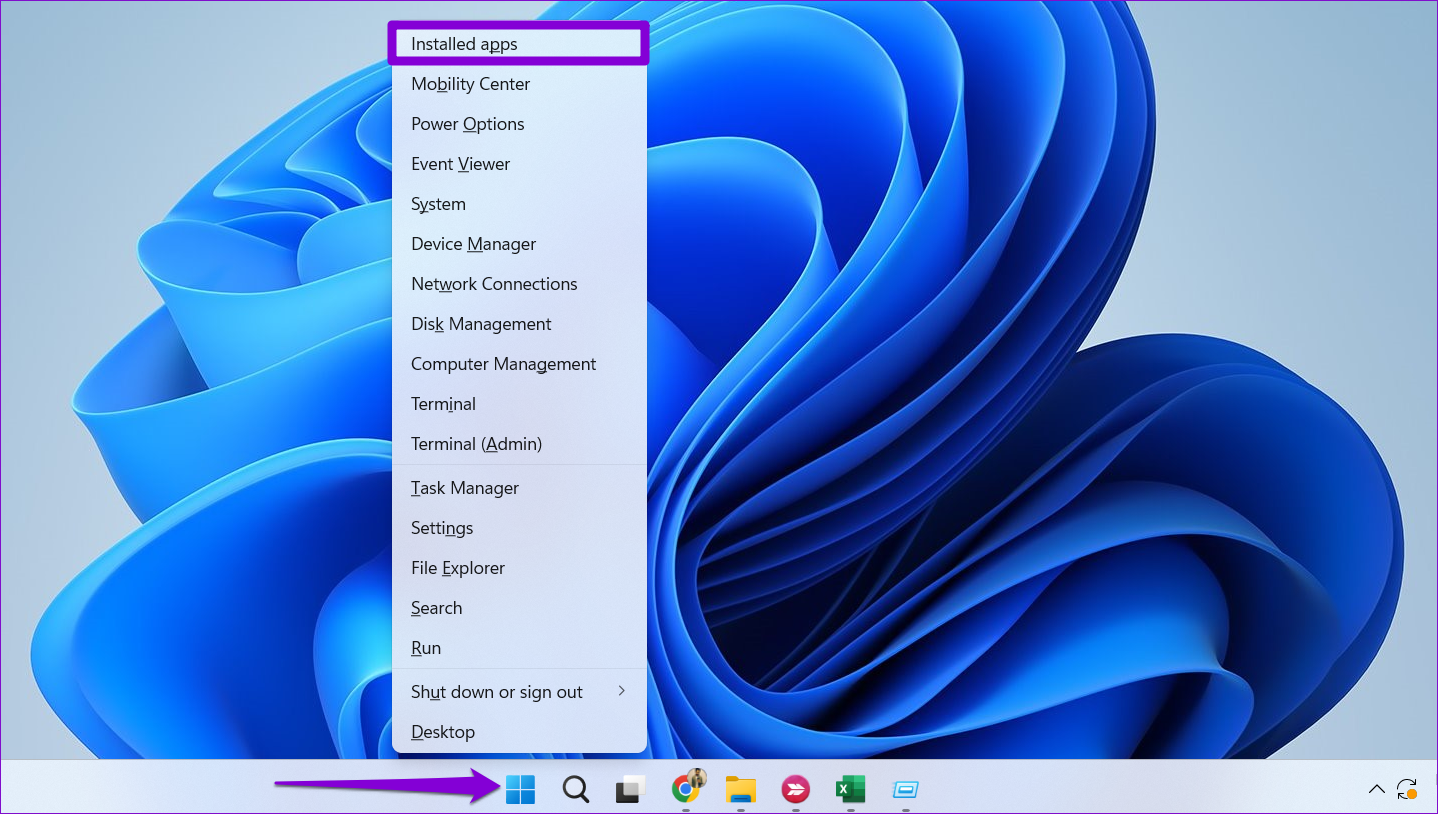Show hidden system tray icons

pos(1377,789)
